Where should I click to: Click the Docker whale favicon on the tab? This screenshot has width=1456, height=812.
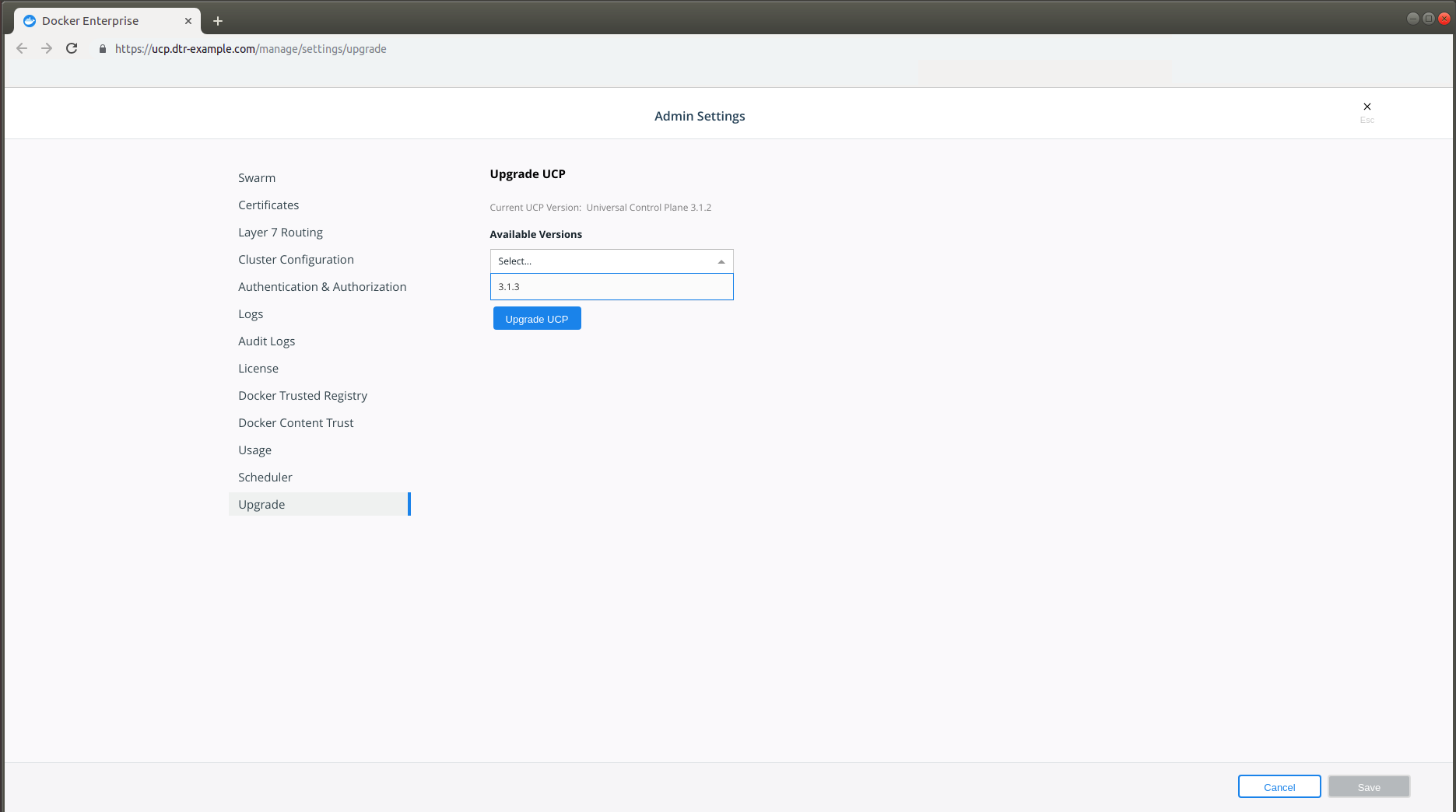click(x=30, y=21)
